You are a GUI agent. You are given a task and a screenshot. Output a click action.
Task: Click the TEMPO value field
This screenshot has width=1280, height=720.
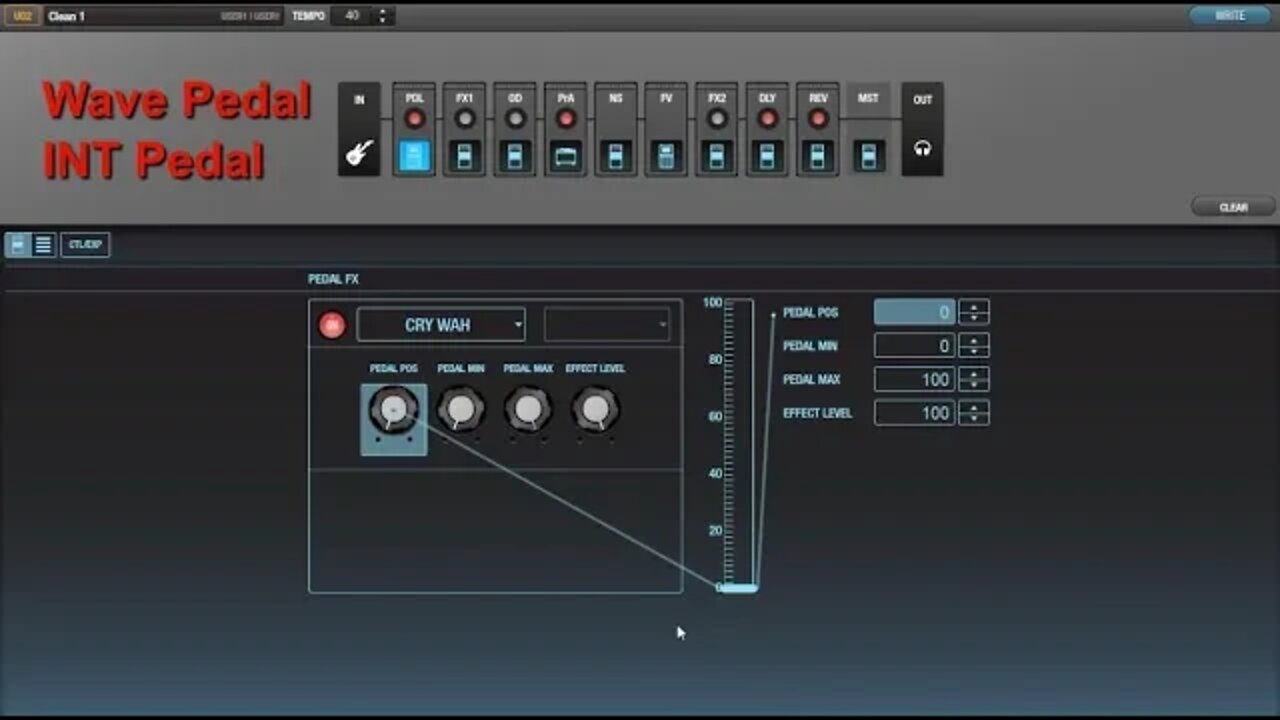352,16
